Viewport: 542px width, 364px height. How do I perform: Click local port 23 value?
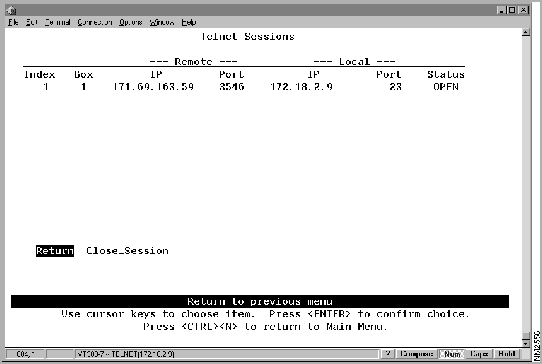395,86
